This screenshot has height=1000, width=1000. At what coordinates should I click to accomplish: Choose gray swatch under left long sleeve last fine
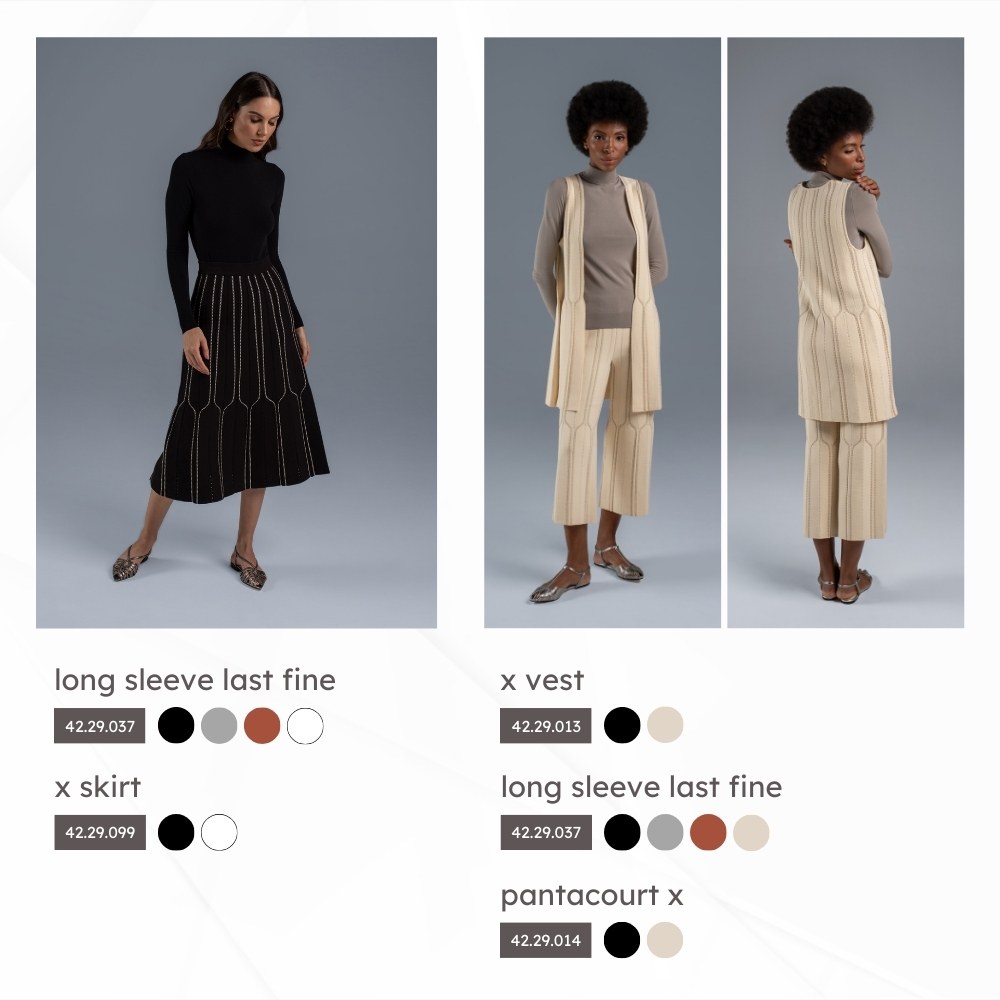[x=219, y=726]
